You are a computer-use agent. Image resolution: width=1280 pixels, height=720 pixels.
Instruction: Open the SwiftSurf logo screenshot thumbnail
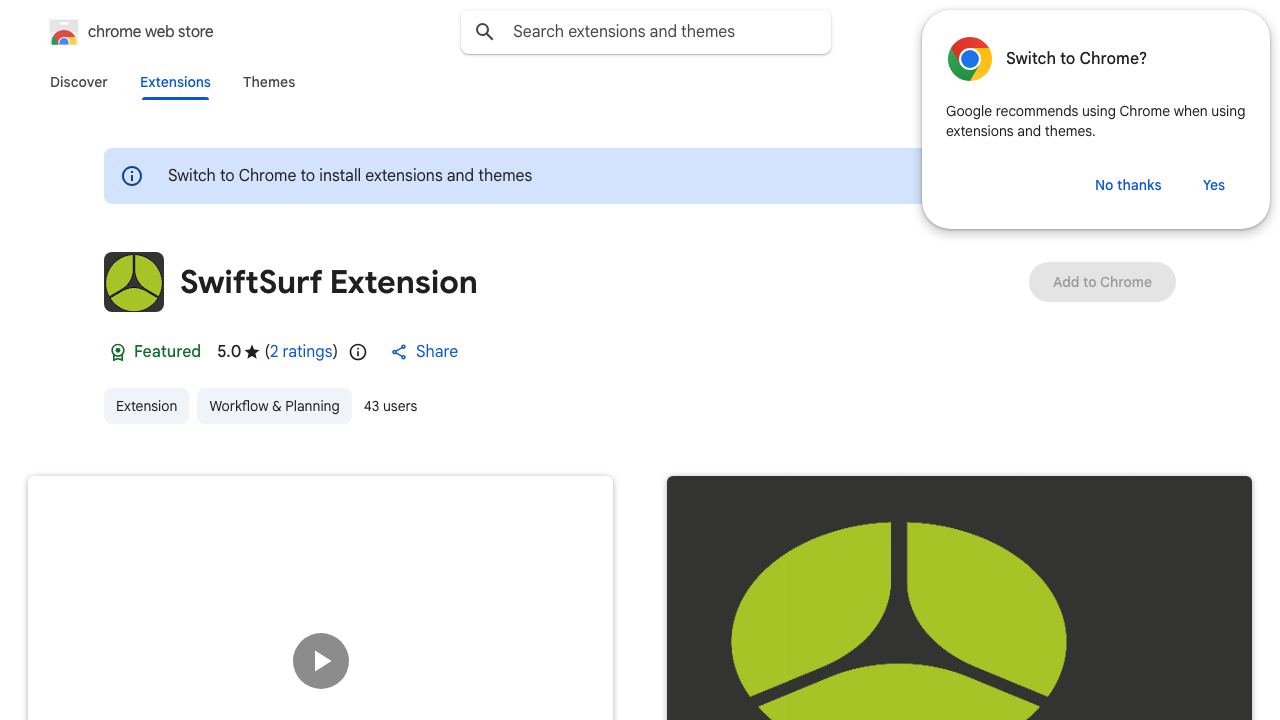959,598
